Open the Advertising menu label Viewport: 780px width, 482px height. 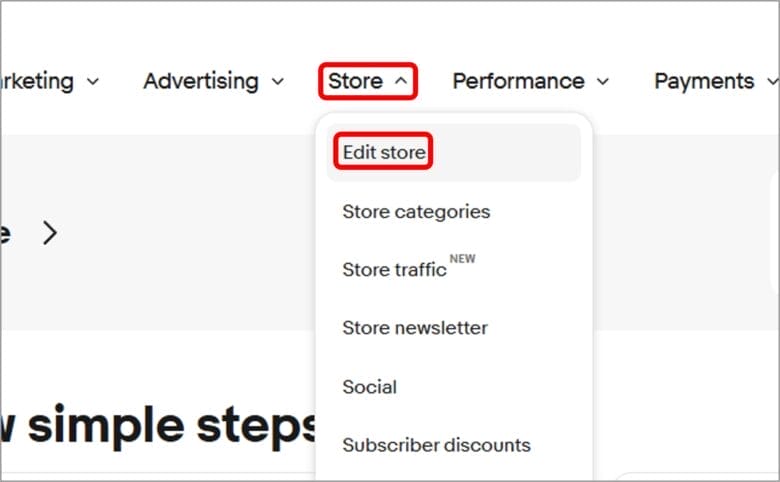201,81
